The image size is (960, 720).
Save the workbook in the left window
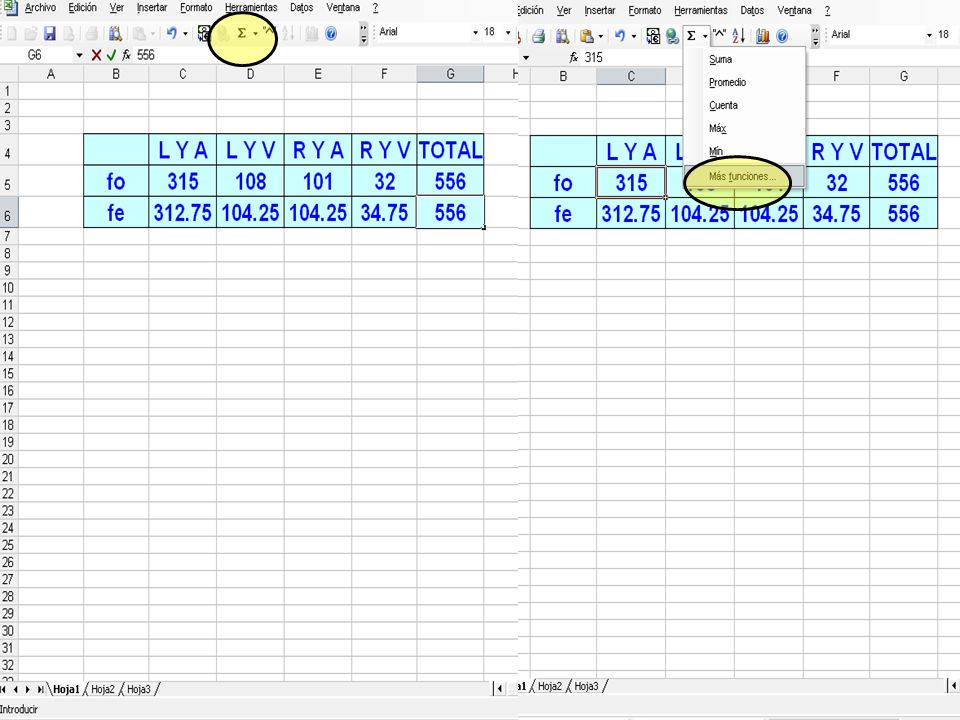(50, 34)
